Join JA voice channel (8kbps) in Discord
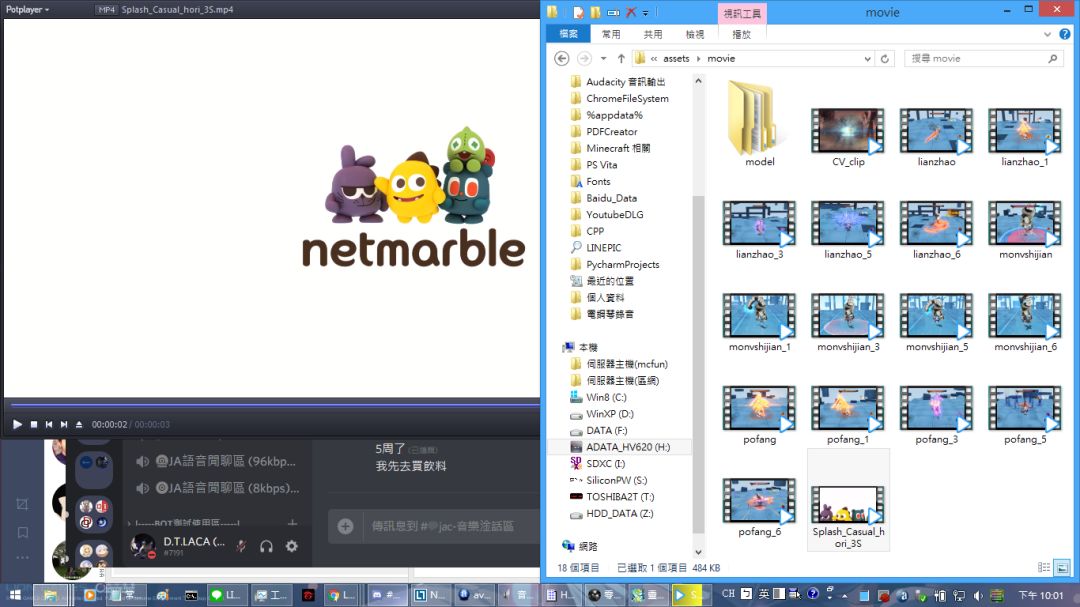The image size is (1080, 607). coord(217,488)
